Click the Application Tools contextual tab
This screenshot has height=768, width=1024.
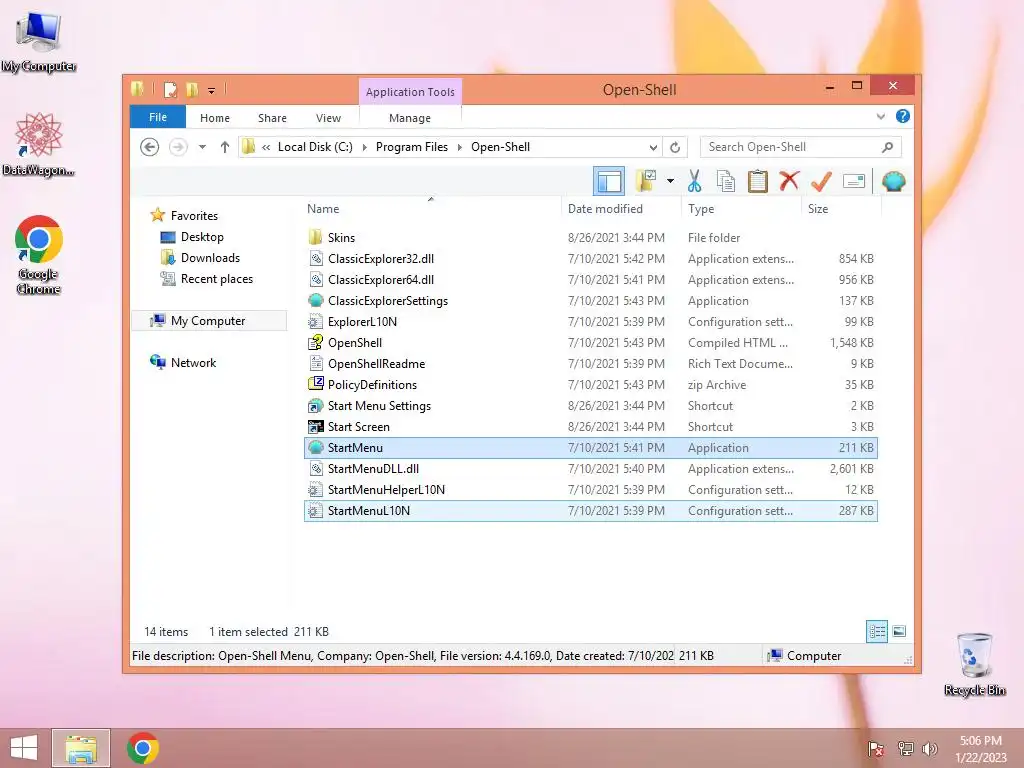click(x=410, y=92)
